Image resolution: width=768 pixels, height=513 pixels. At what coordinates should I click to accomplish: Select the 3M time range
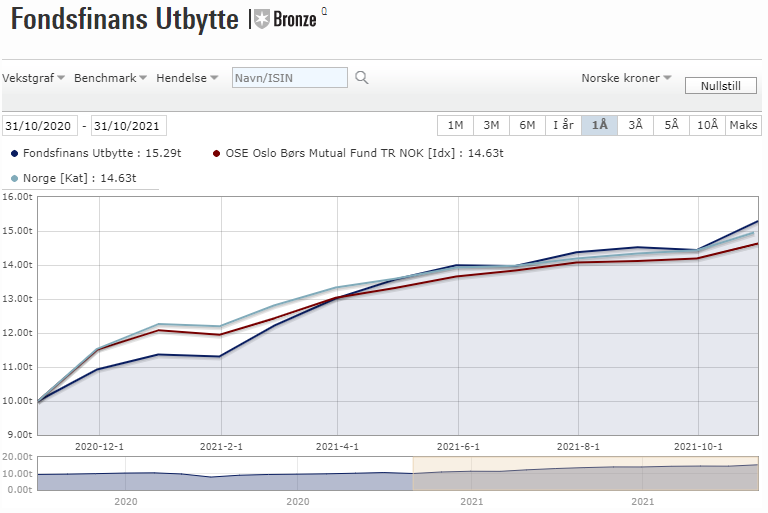[x=491, y=125]
